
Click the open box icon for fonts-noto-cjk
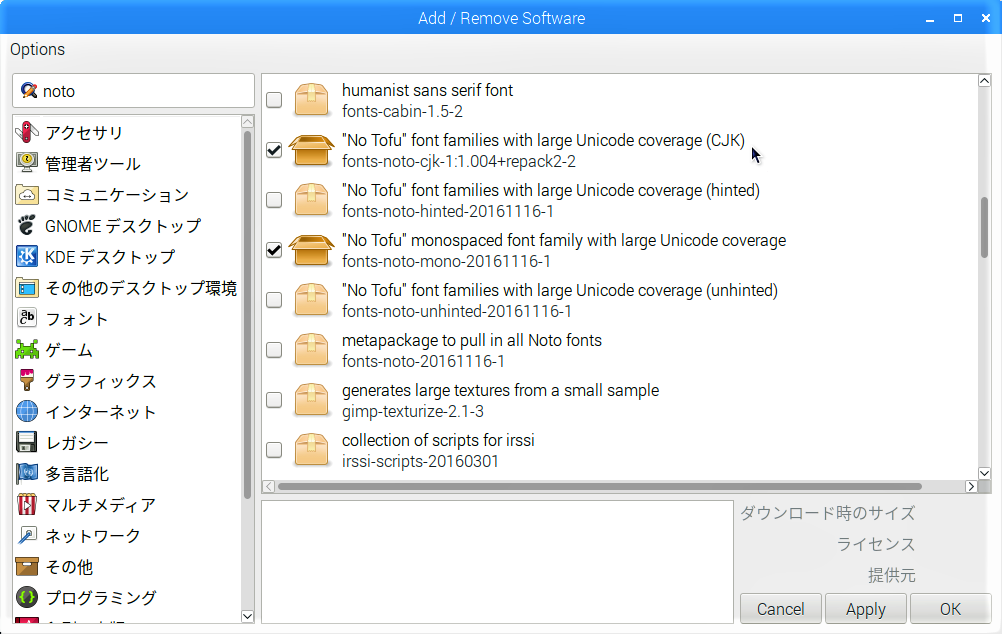[x=311, y=150]
